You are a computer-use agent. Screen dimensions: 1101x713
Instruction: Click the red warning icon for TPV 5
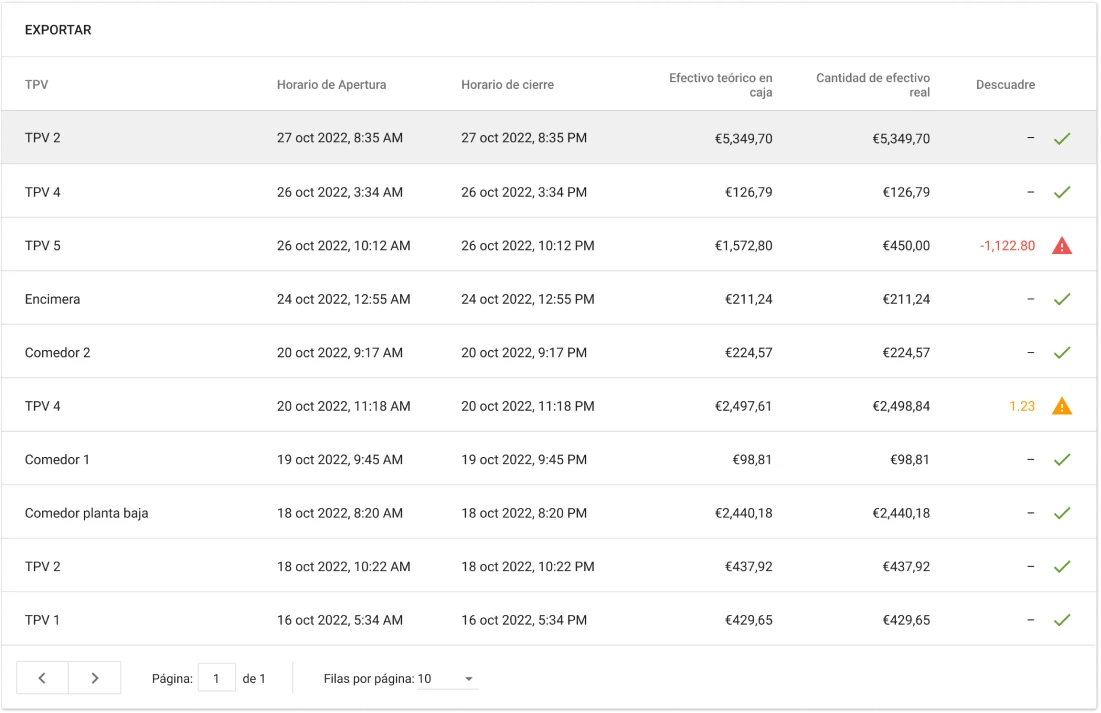pos(1061,245)
